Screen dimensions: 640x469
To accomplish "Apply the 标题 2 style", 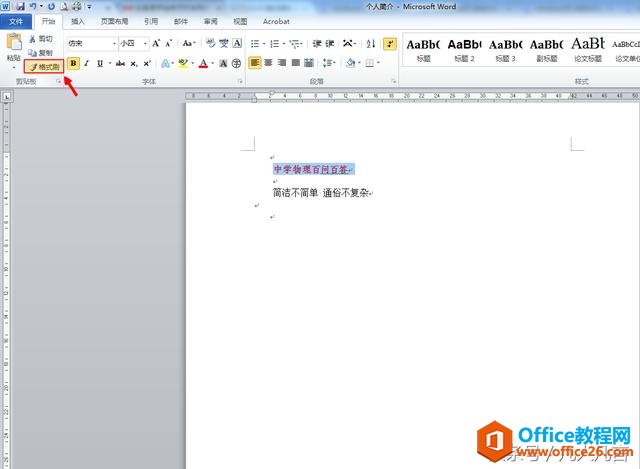I will click(464, 50).
